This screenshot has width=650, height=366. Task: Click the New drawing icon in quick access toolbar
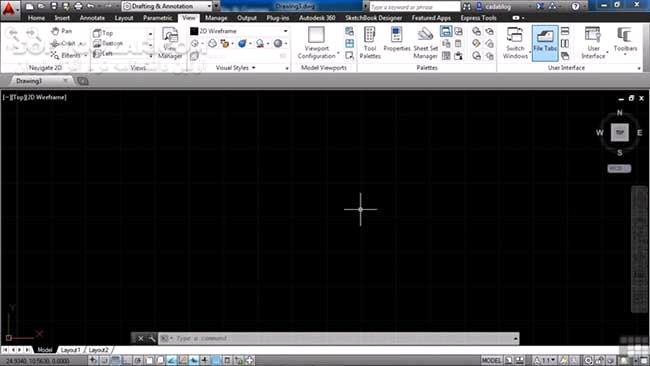[x=29, y=6]
